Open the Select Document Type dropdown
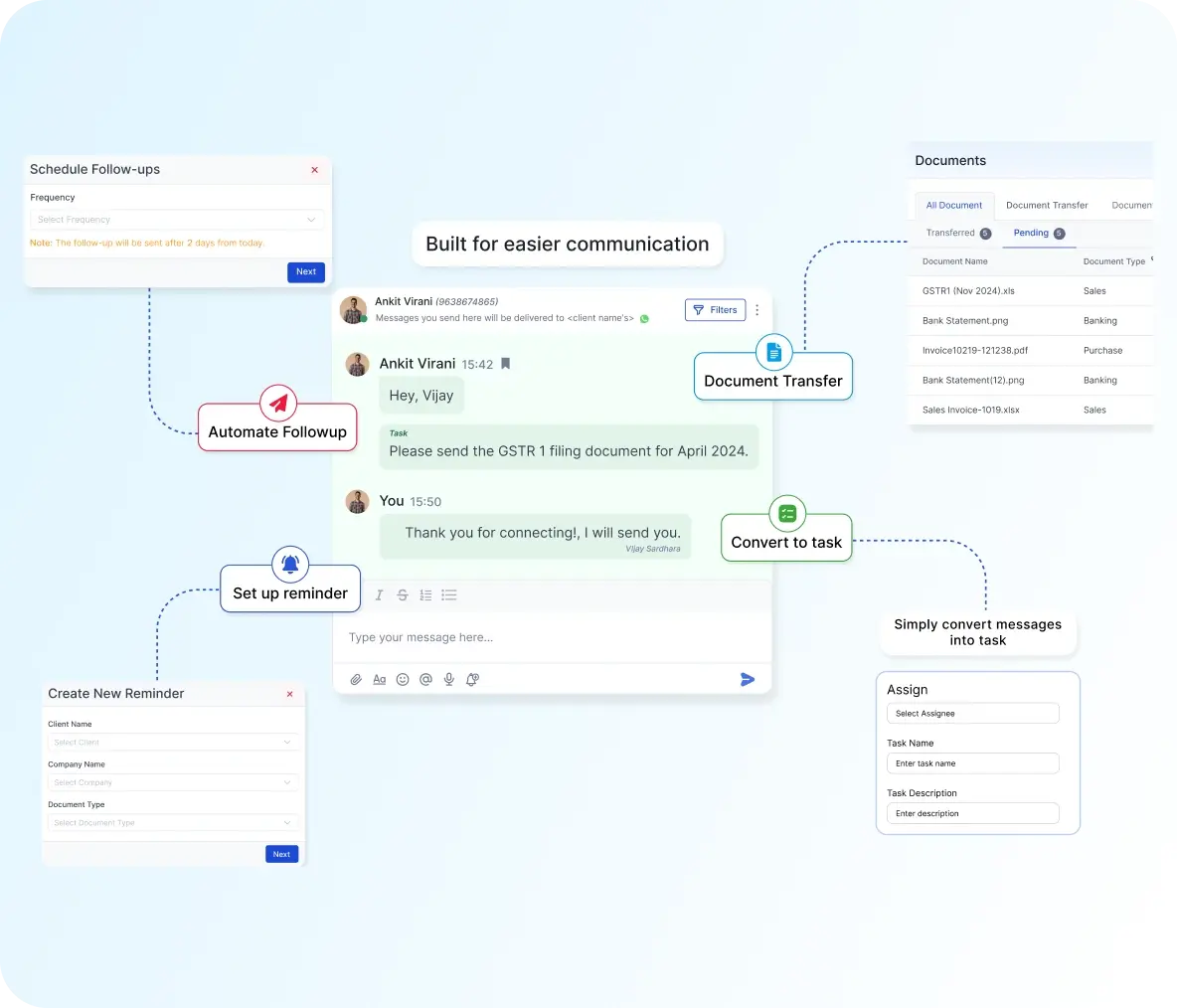The image size is (1177, 1008). point(172,823)
